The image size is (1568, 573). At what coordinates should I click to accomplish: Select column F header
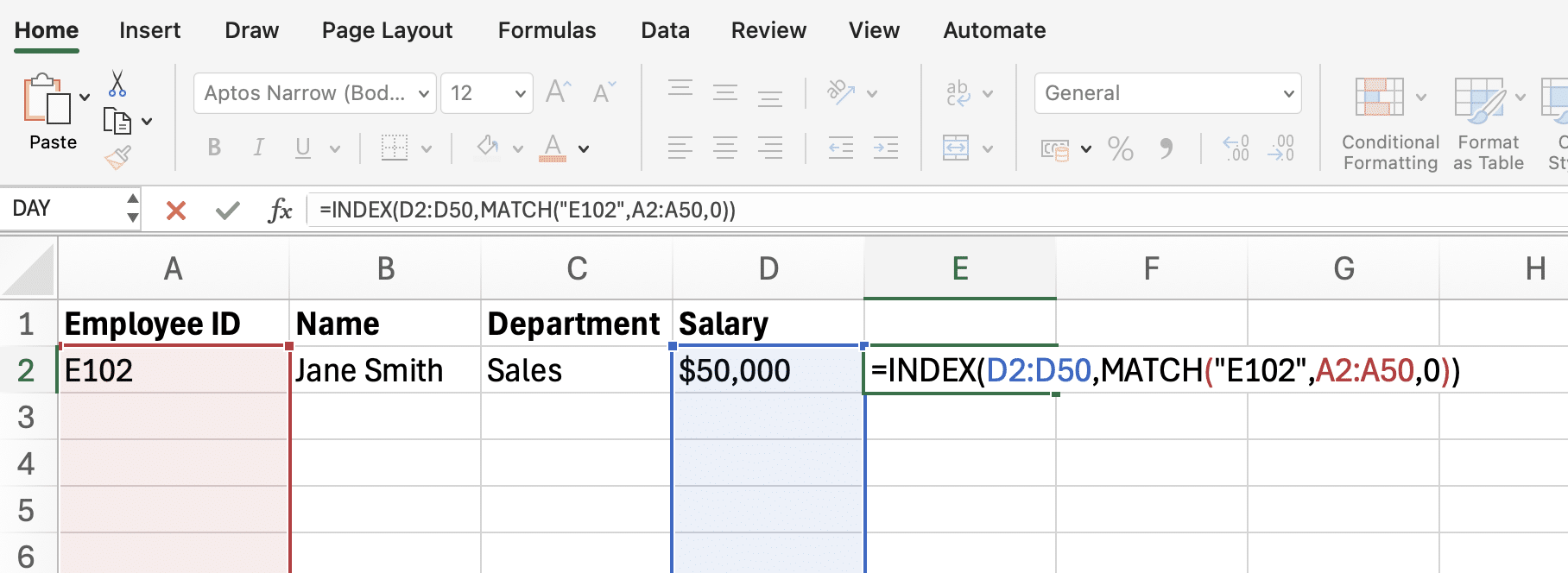(1152, 269)
